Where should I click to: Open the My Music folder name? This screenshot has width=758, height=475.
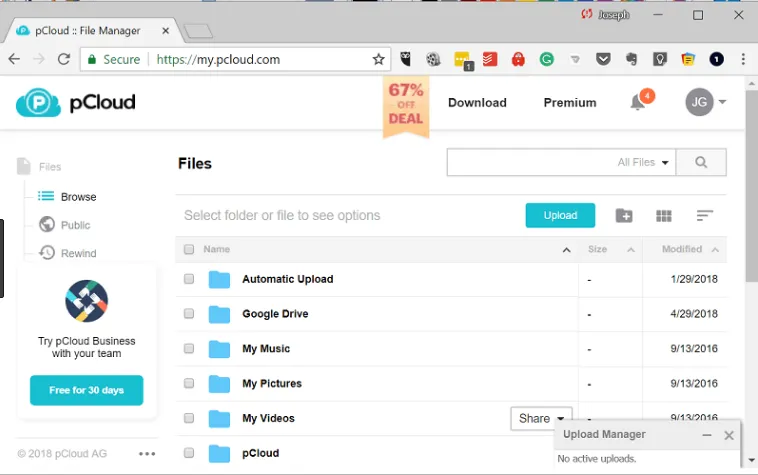point(266,349)
